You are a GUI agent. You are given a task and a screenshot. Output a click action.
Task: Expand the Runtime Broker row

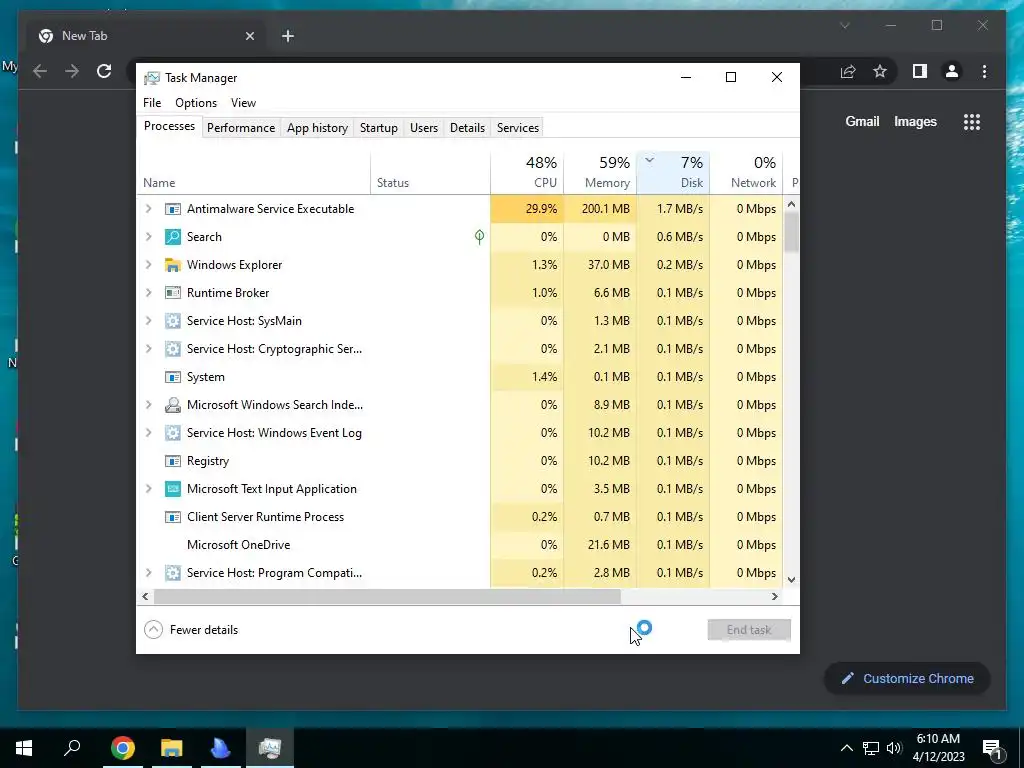click(149, 293)
